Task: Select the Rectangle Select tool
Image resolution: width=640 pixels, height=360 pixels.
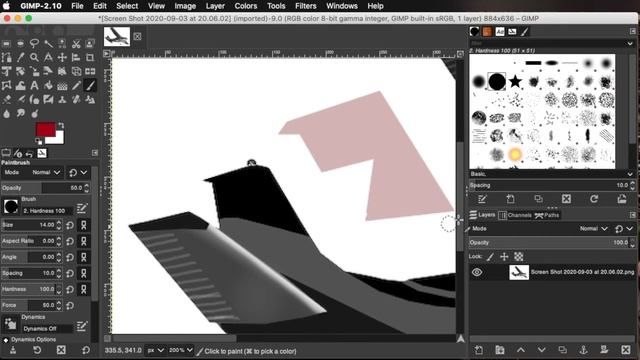Action: point(7,44)
